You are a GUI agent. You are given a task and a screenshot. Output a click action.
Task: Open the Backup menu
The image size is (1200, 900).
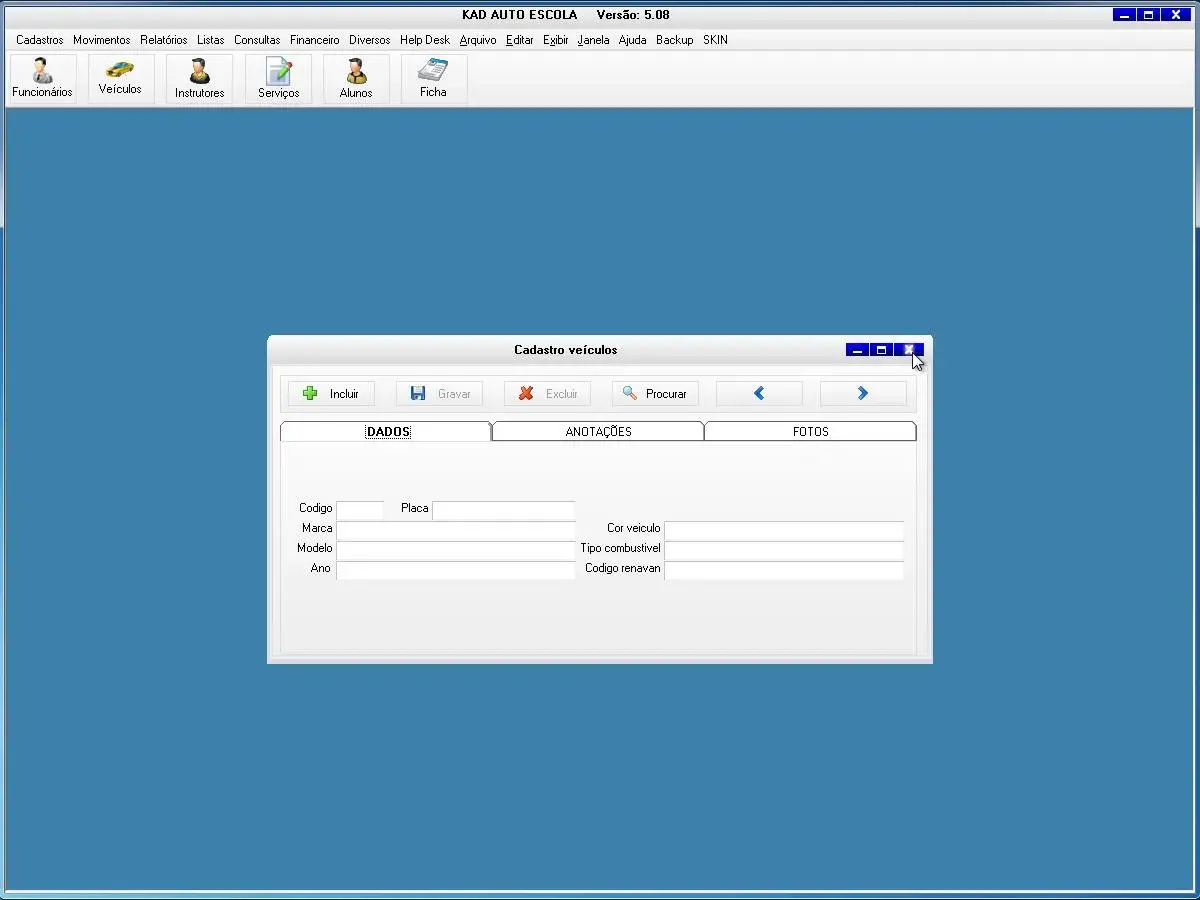click(x=675, y=40)
